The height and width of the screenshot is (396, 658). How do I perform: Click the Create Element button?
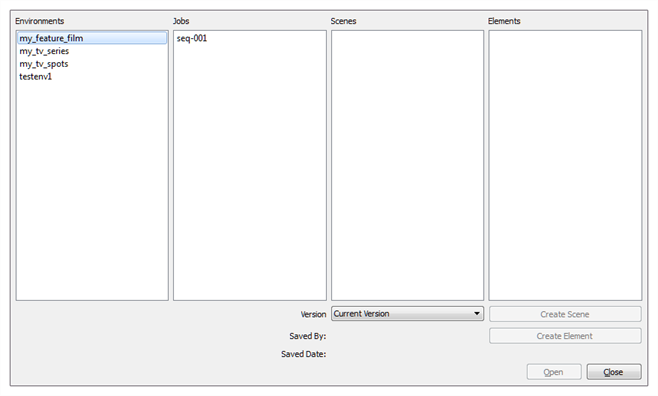565,336
